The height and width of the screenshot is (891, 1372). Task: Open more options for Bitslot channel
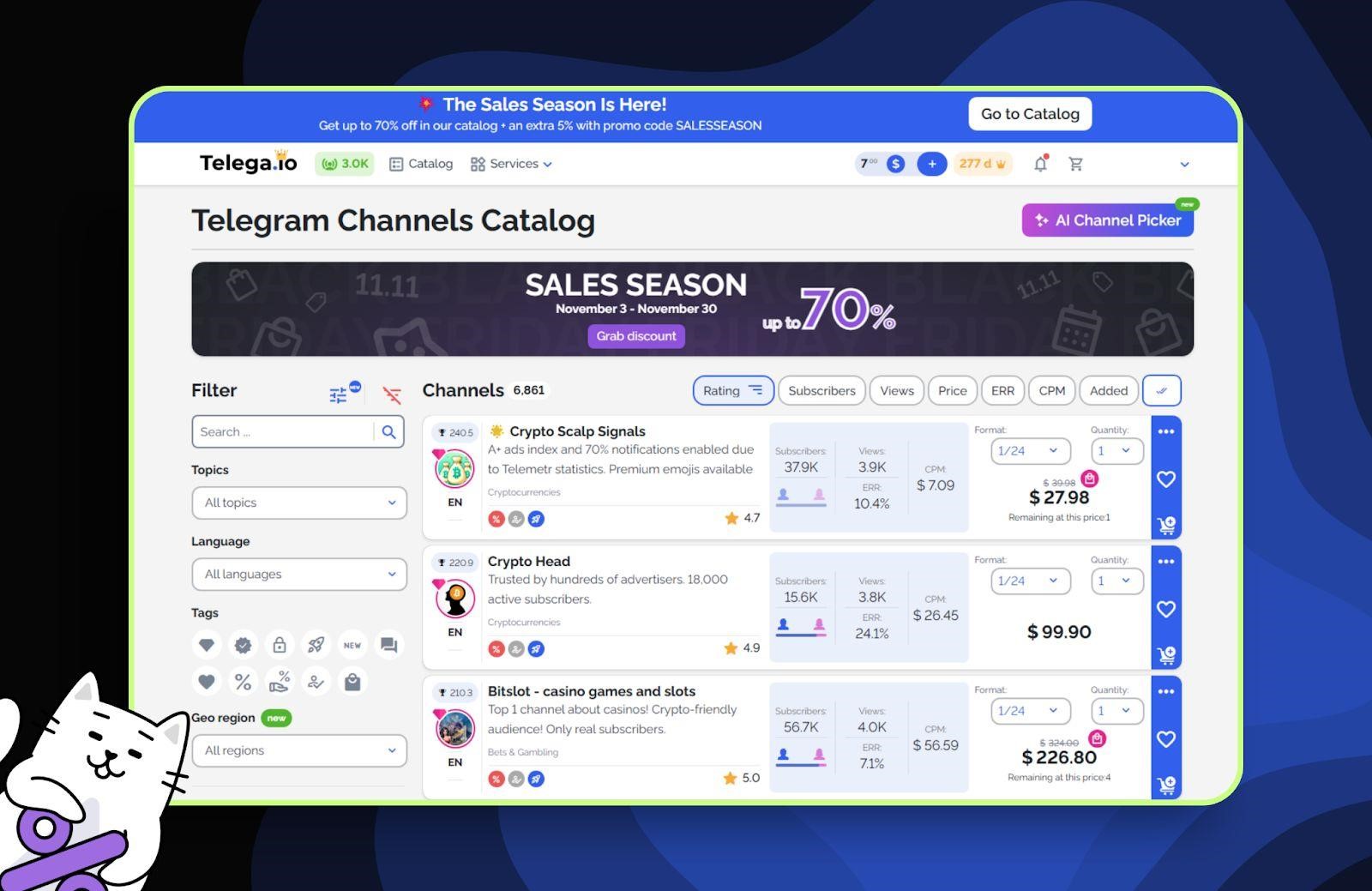coord(1166,691)
